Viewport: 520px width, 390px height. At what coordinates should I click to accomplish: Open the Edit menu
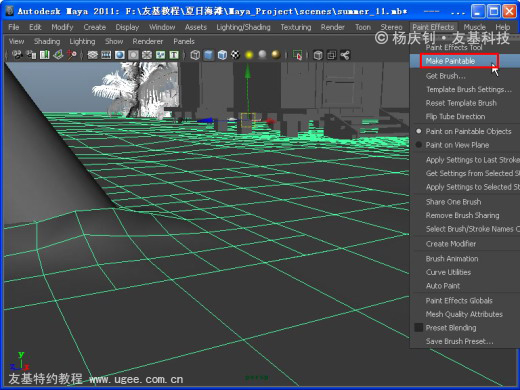(35, 27)
